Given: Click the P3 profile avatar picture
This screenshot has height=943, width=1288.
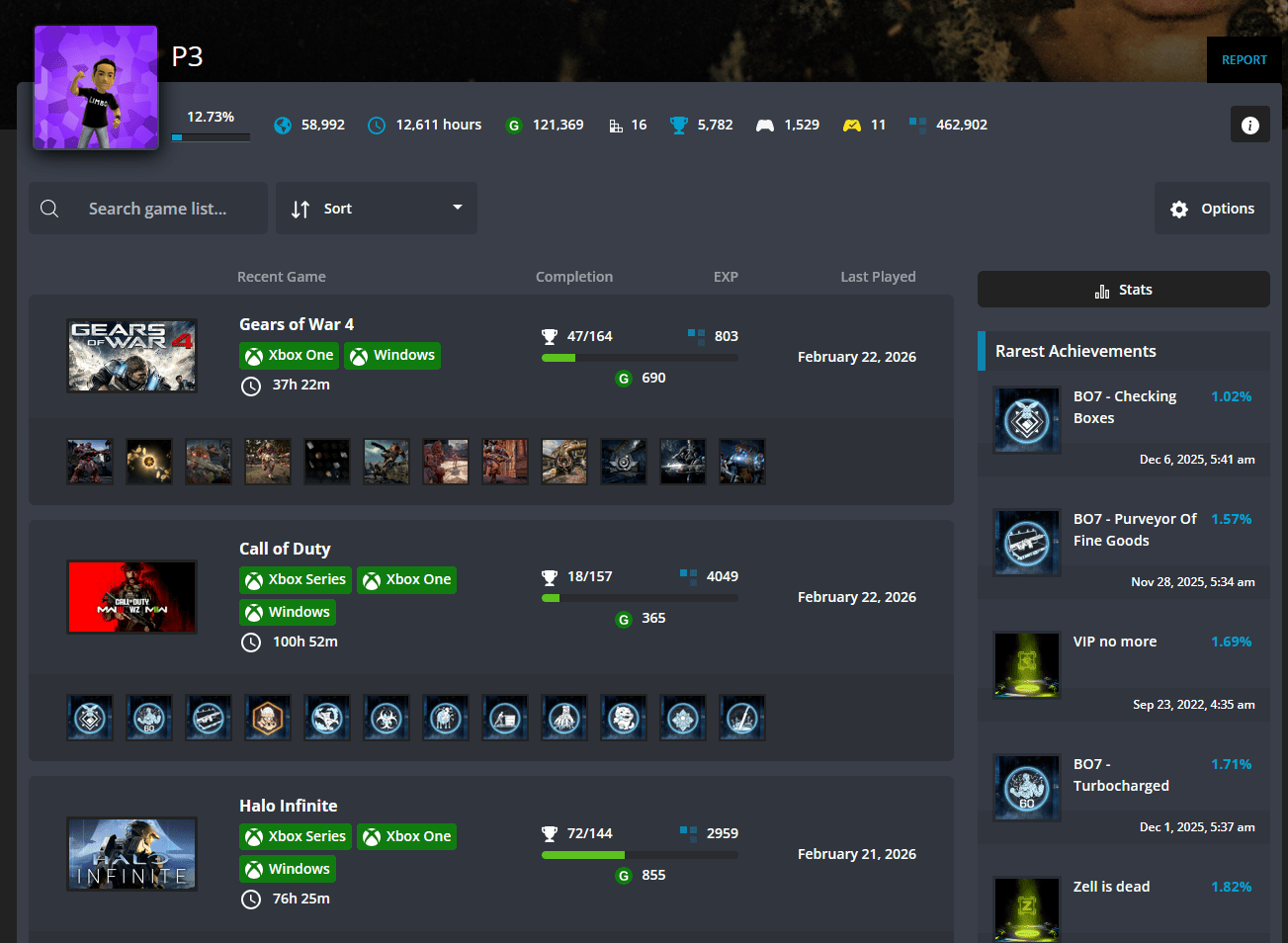Looking at the screenshot, I should point(96,87).
